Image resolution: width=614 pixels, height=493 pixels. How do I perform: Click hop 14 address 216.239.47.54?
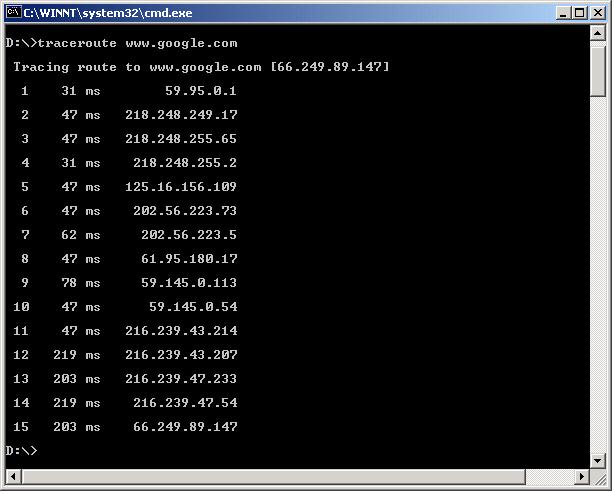pyautogui.click(x=185, y=403)
